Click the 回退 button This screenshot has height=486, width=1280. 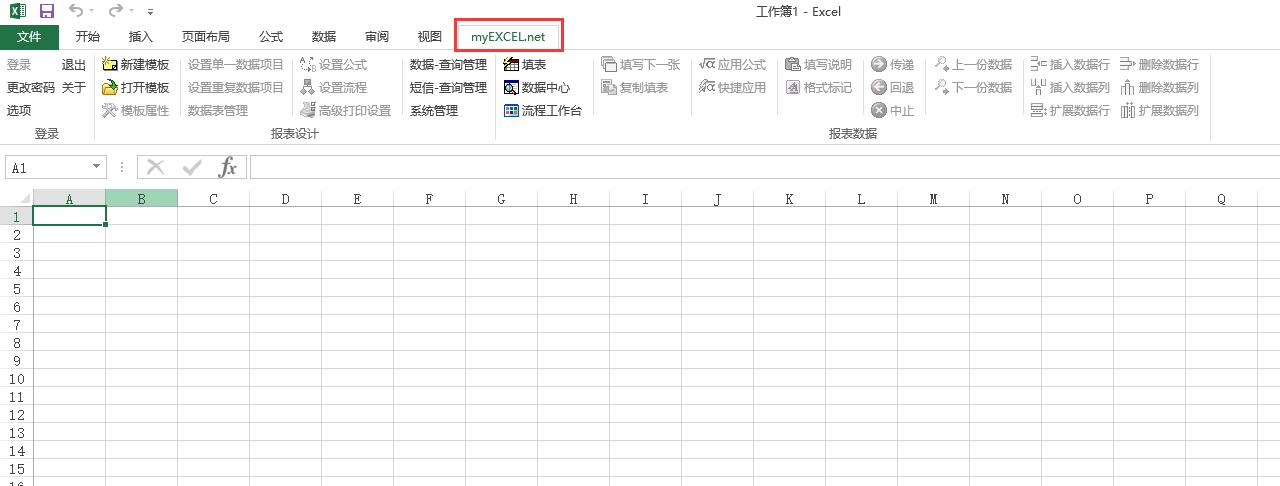click(893, 88)
